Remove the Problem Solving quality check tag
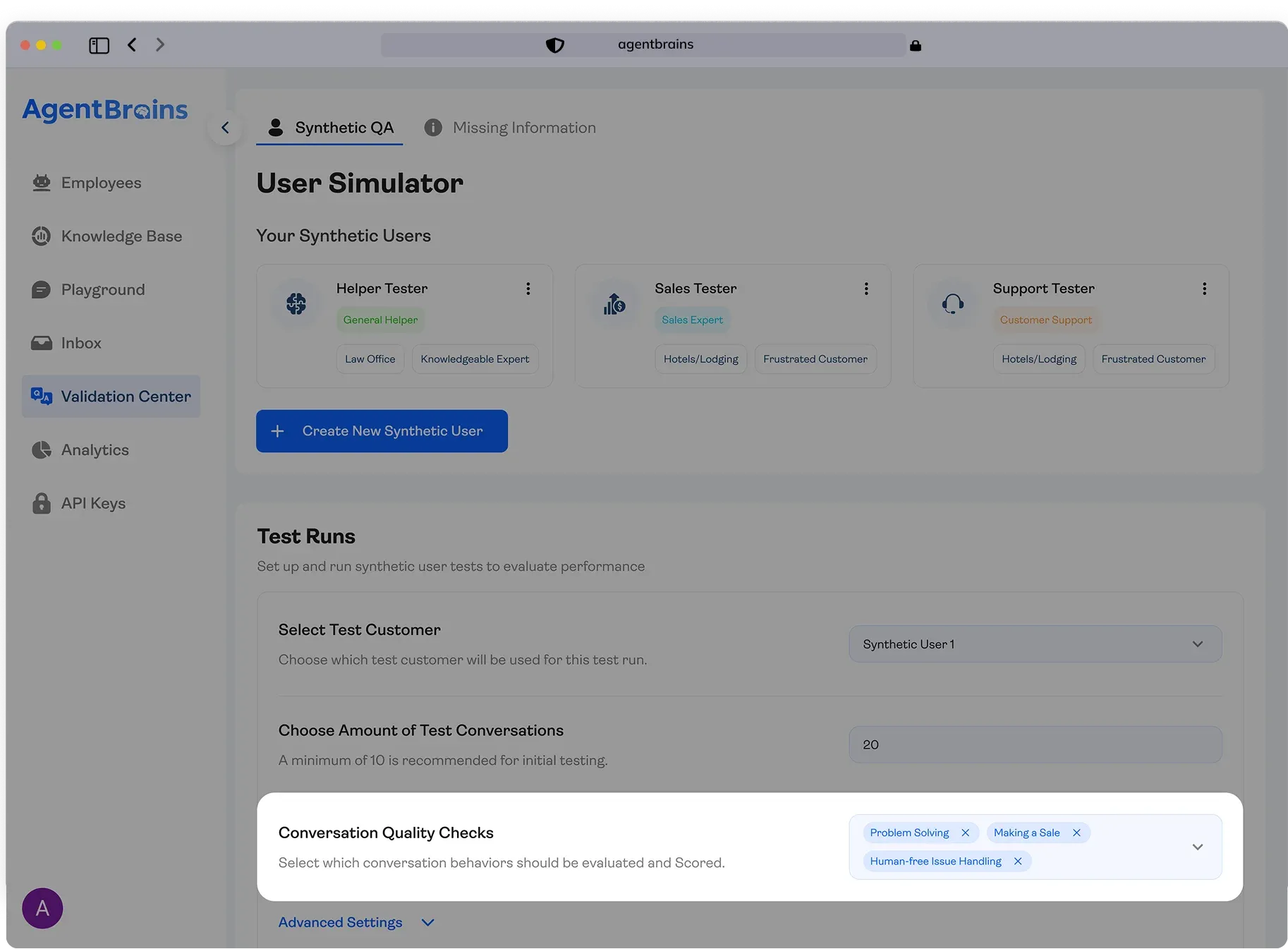The height and width of the screenshot is (949, 1288). pyautogui.click(x=965, y=833)
